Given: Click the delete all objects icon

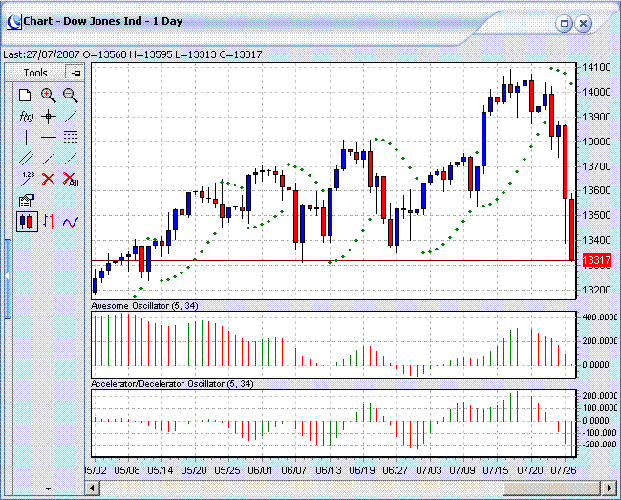Looking at the screenshot, I should (71, 179).
